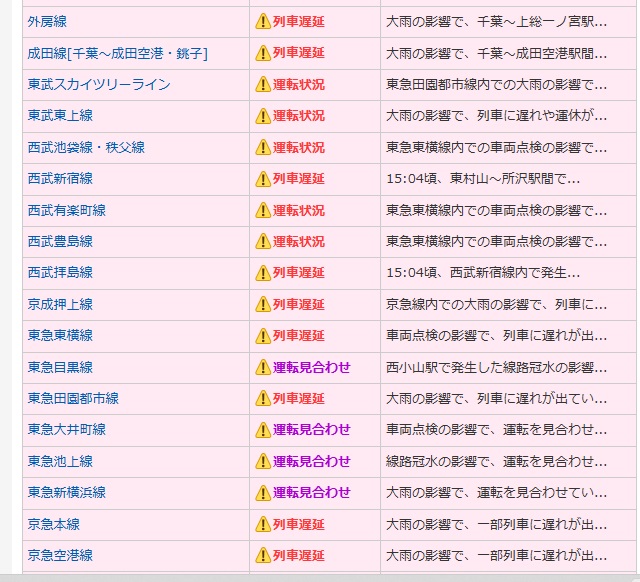The width and height of the screenshot is (640, 582).
Task: Open the 京成押上線 link
Action: point(60,304)
